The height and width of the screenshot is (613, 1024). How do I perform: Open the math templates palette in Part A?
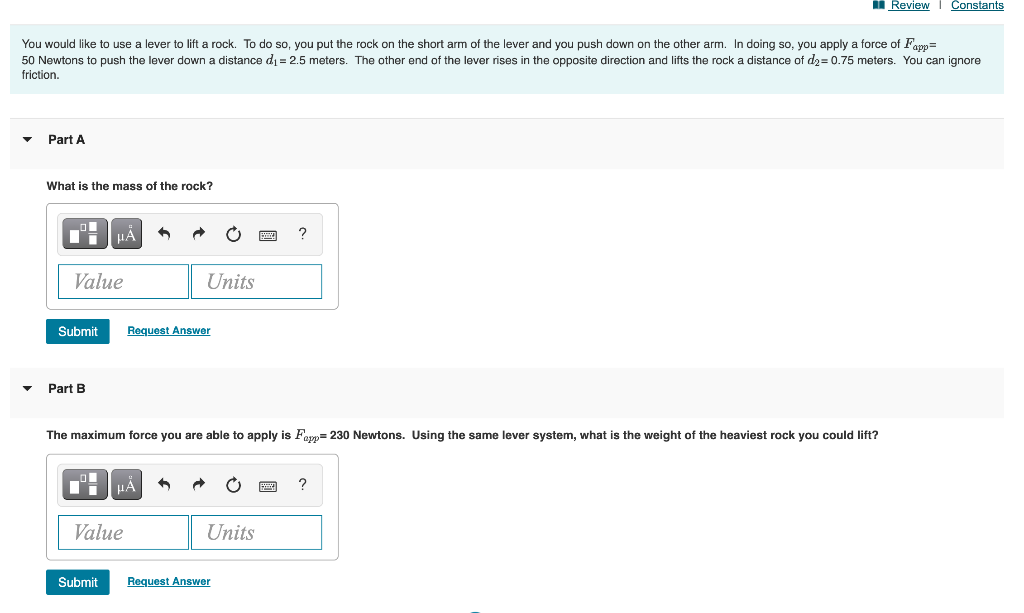point(84,233)
